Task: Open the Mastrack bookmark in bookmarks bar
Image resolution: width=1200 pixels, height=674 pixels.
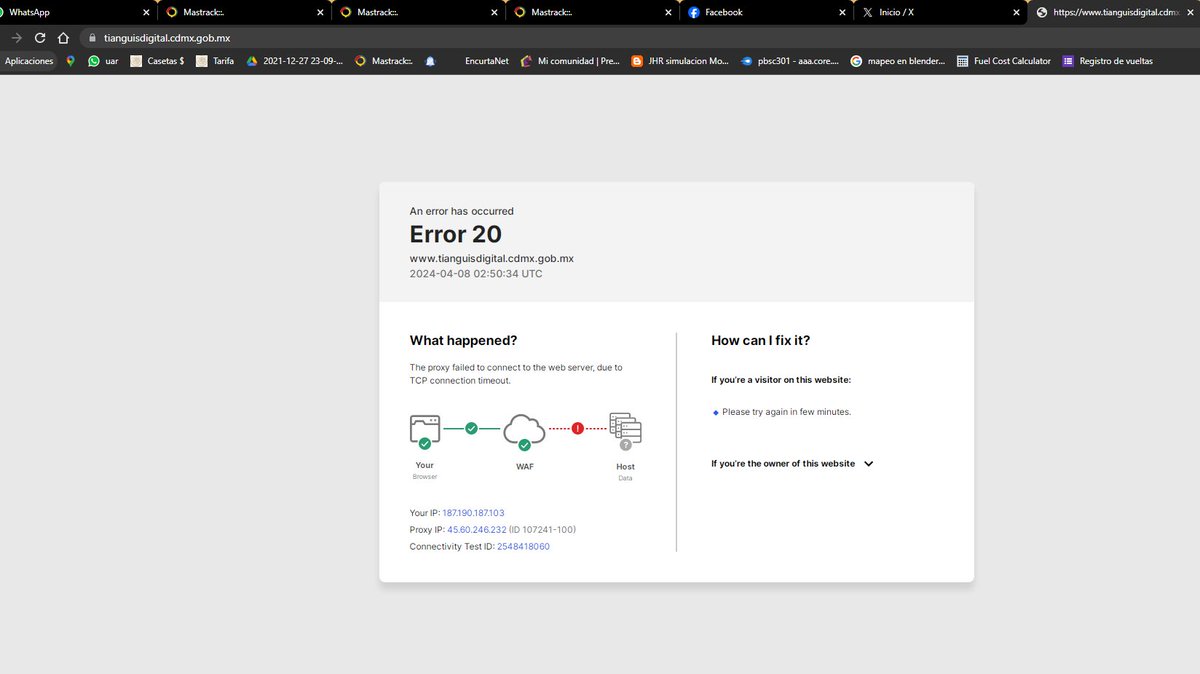Action: [384, 61]
